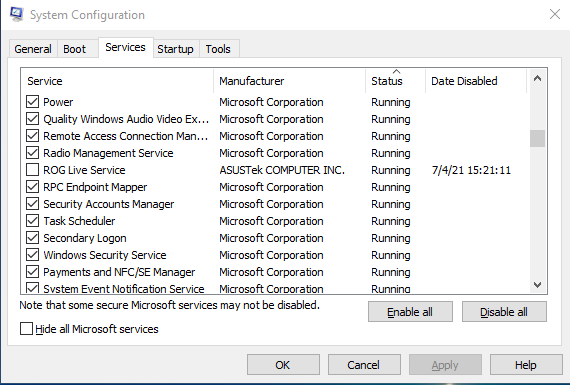Confirm with the OK button
Viewport: 570px width, 385px height.
click(x=283, y=365)
